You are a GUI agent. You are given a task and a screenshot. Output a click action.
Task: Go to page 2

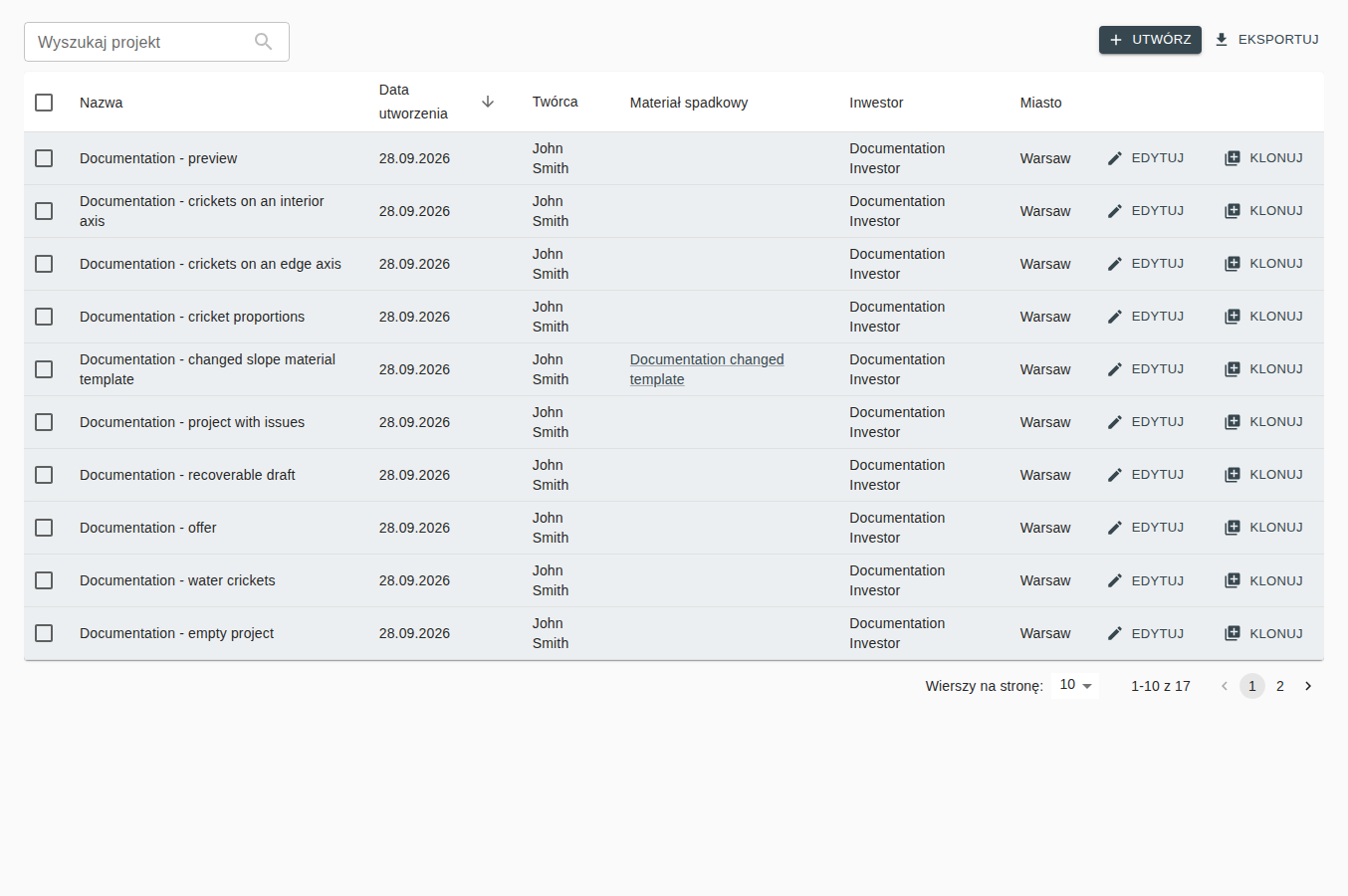pyautogui.click(x=1280, y=686)
